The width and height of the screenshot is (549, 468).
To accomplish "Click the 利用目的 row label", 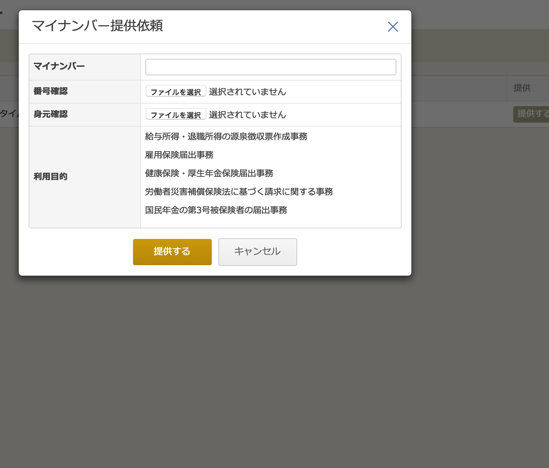I will pyautogui.click(x=50, y=176).
